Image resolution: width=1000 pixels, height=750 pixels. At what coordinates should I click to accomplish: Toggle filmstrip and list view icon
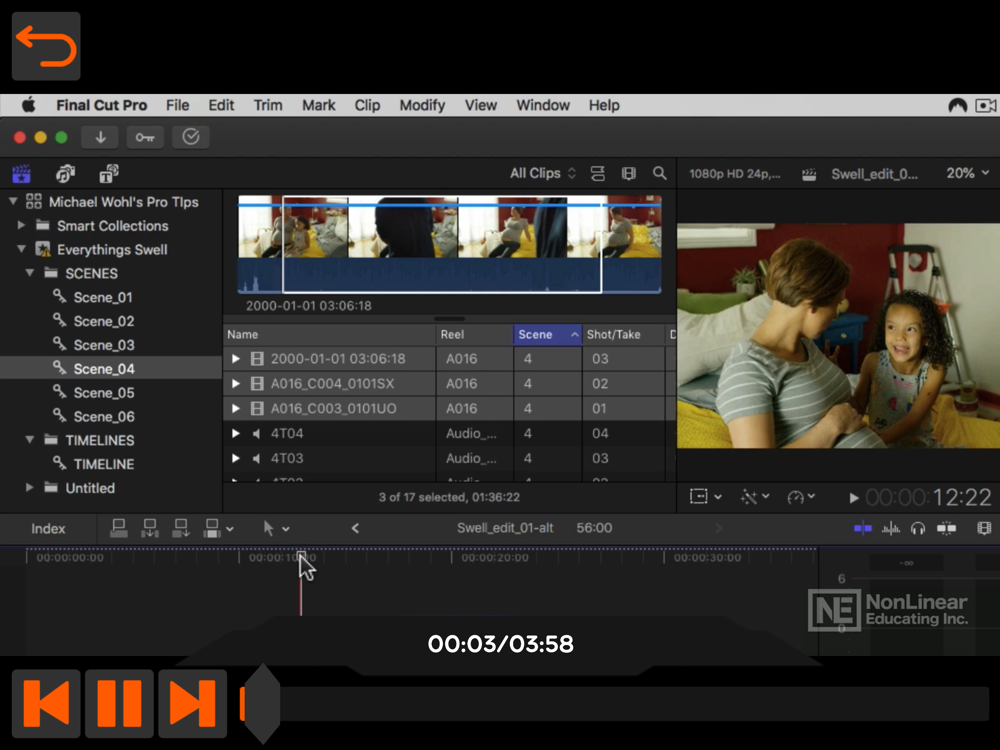click(629, 173)
